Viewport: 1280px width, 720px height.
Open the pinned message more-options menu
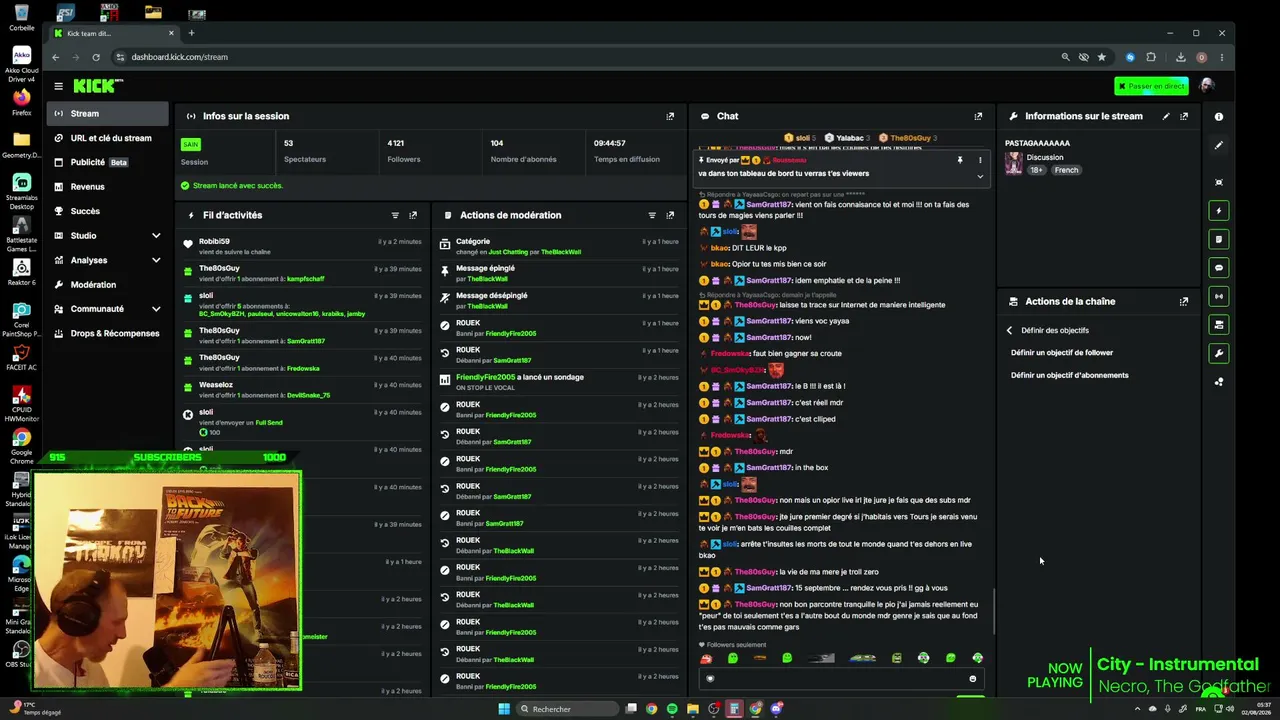pos(980,160)
